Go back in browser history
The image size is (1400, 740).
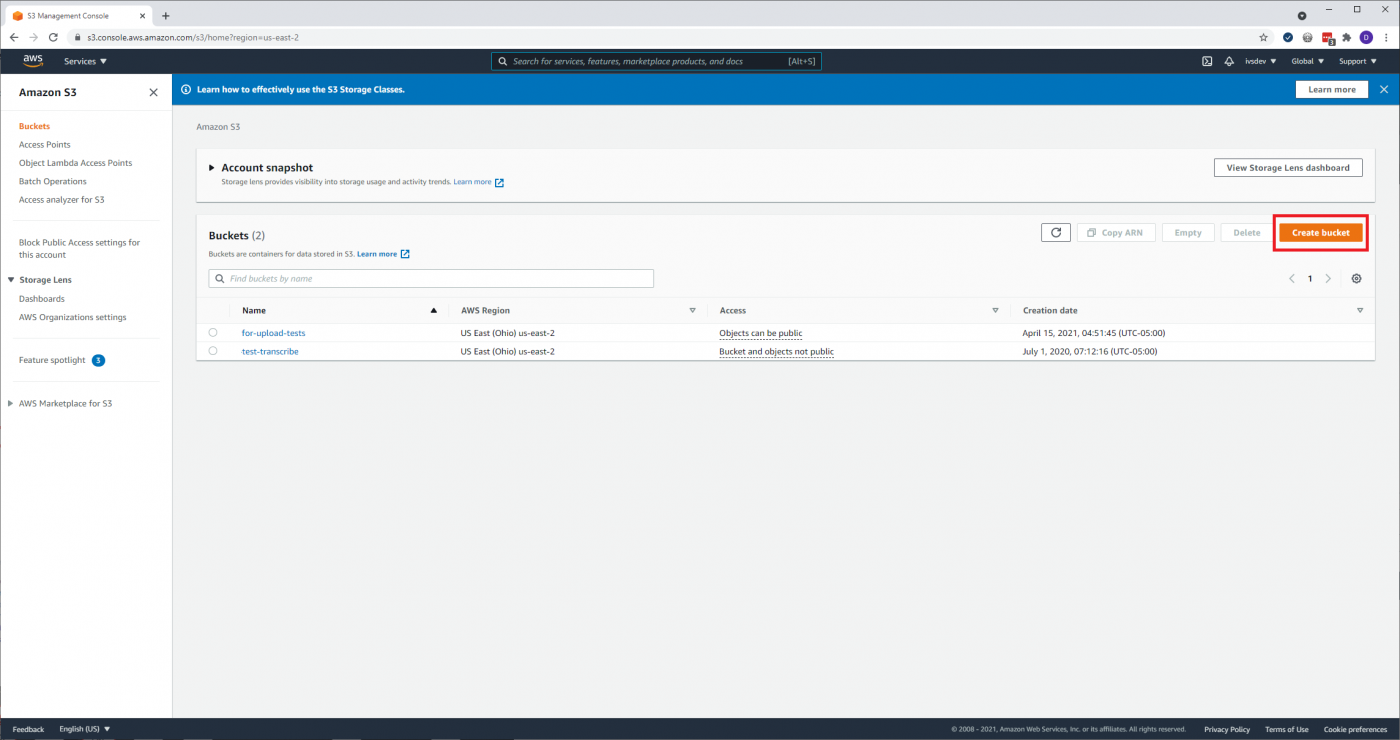point(14,37)
